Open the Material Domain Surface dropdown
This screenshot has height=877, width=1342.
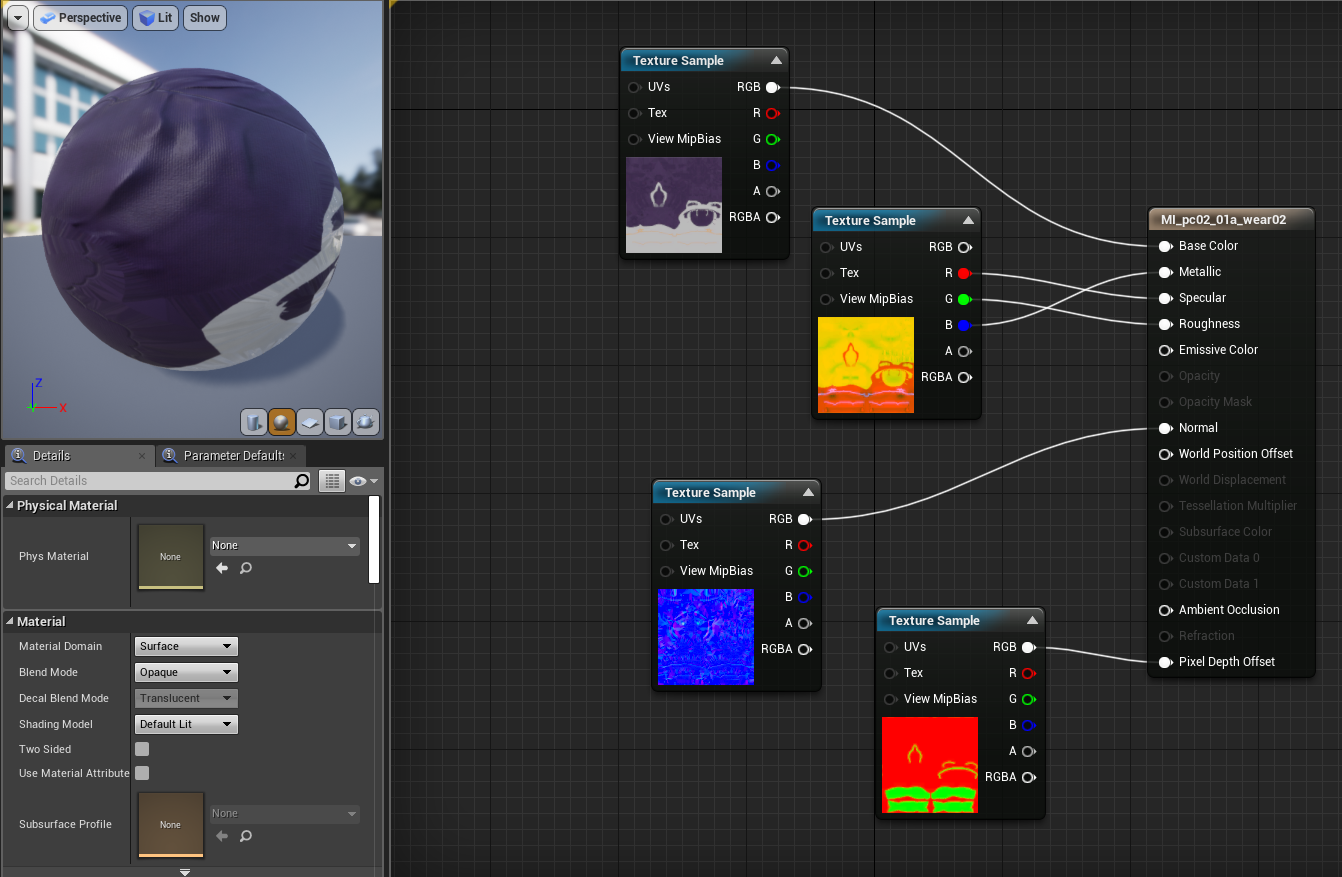[x=186, y=646]
